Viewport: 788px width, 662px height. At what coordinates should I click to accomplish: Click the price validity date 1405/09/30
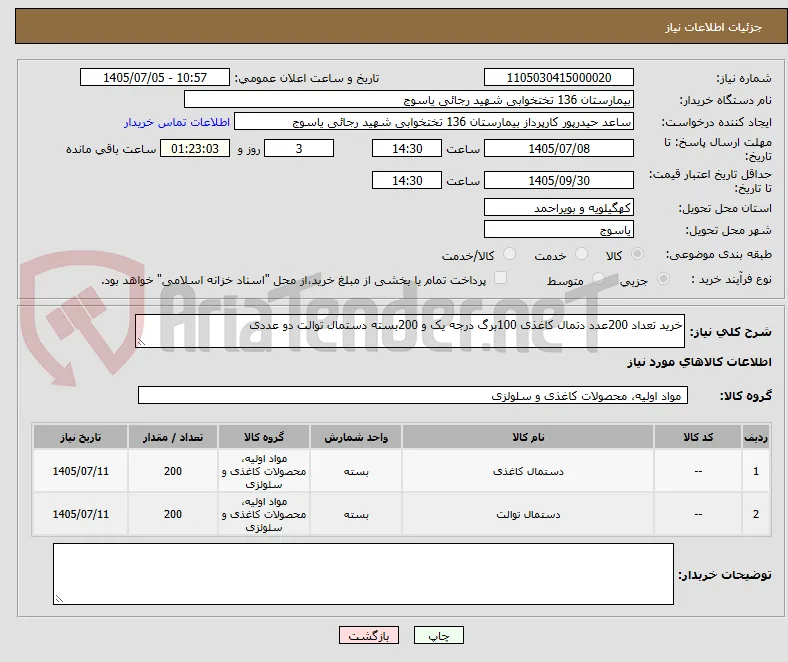tap(558, 180)
